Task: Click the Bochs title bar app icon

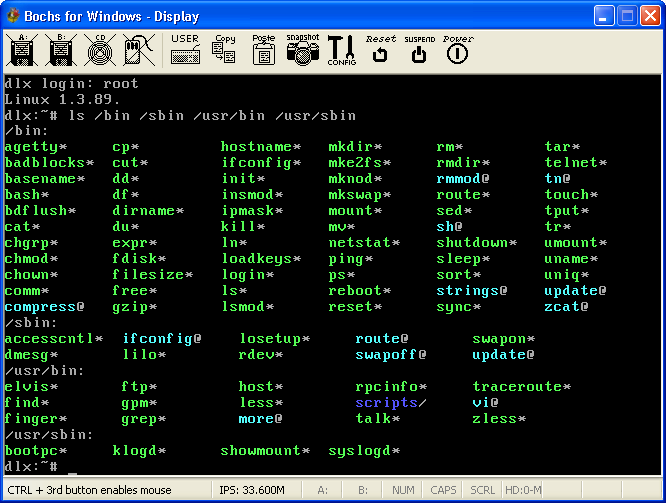Action: click(x=13, y=16)
